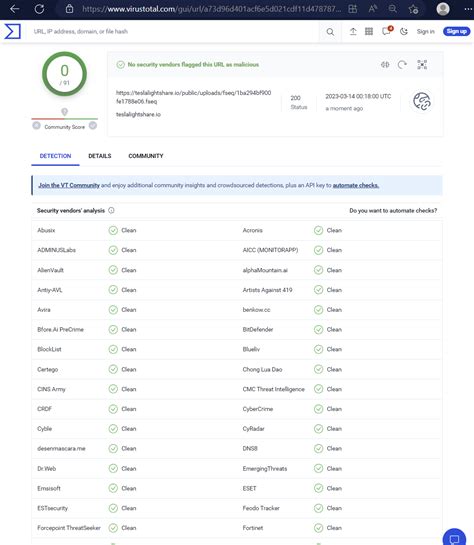Click Clean result for Dr.Web
Screen dimensions: 474x545
pos(129,469)
